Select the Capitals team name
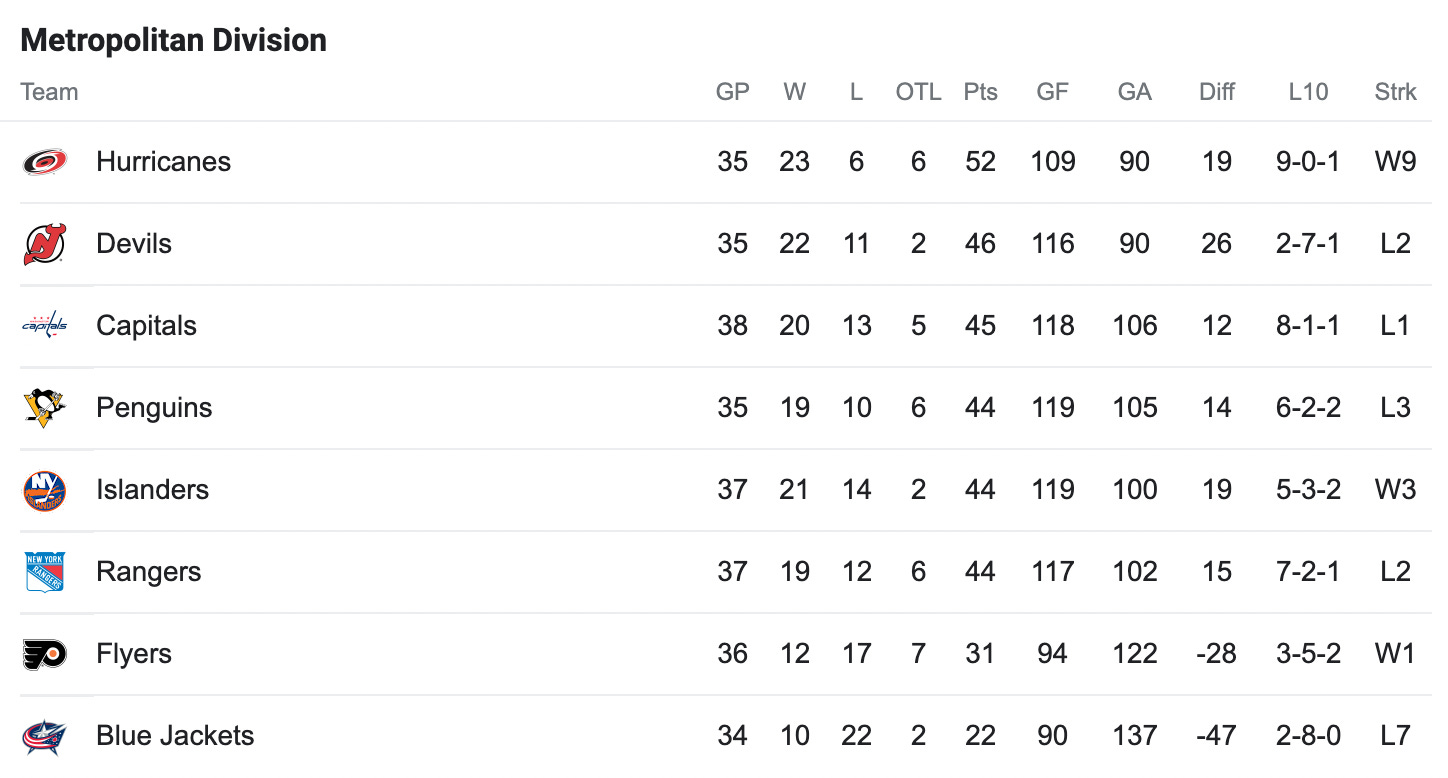Image resolution: width=1448 pixels, height=778 pixels. [x=146, y=326]
